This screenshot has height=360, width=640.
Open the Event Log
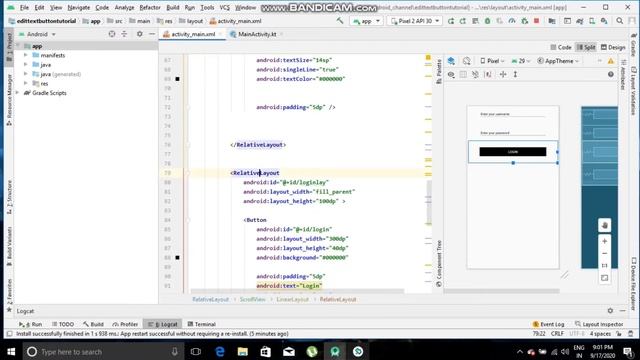point(549,324)
